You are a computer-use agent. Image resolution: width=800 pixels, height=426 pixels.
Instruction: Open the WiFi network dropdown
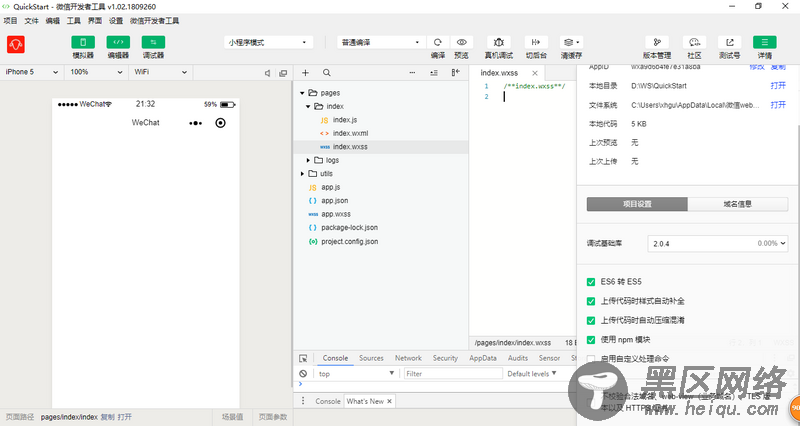[x=161, y=72]
